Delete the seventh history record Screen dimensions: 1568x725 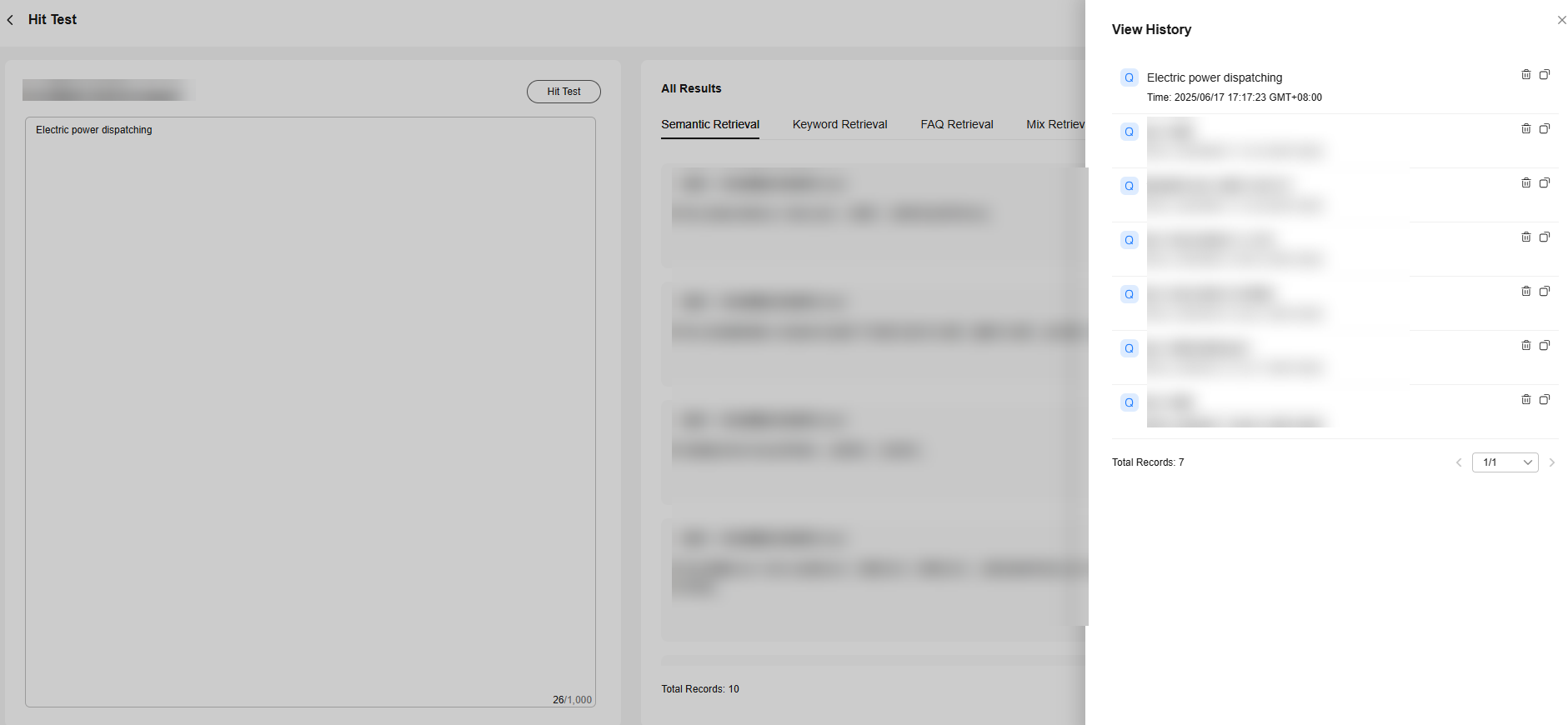pos(1525,399)
